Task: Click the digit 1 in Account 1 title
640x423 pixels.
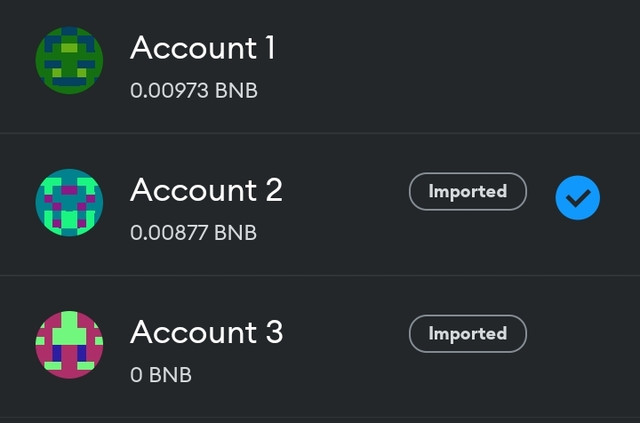Action: pyautogui.click(x=269, y=48)
